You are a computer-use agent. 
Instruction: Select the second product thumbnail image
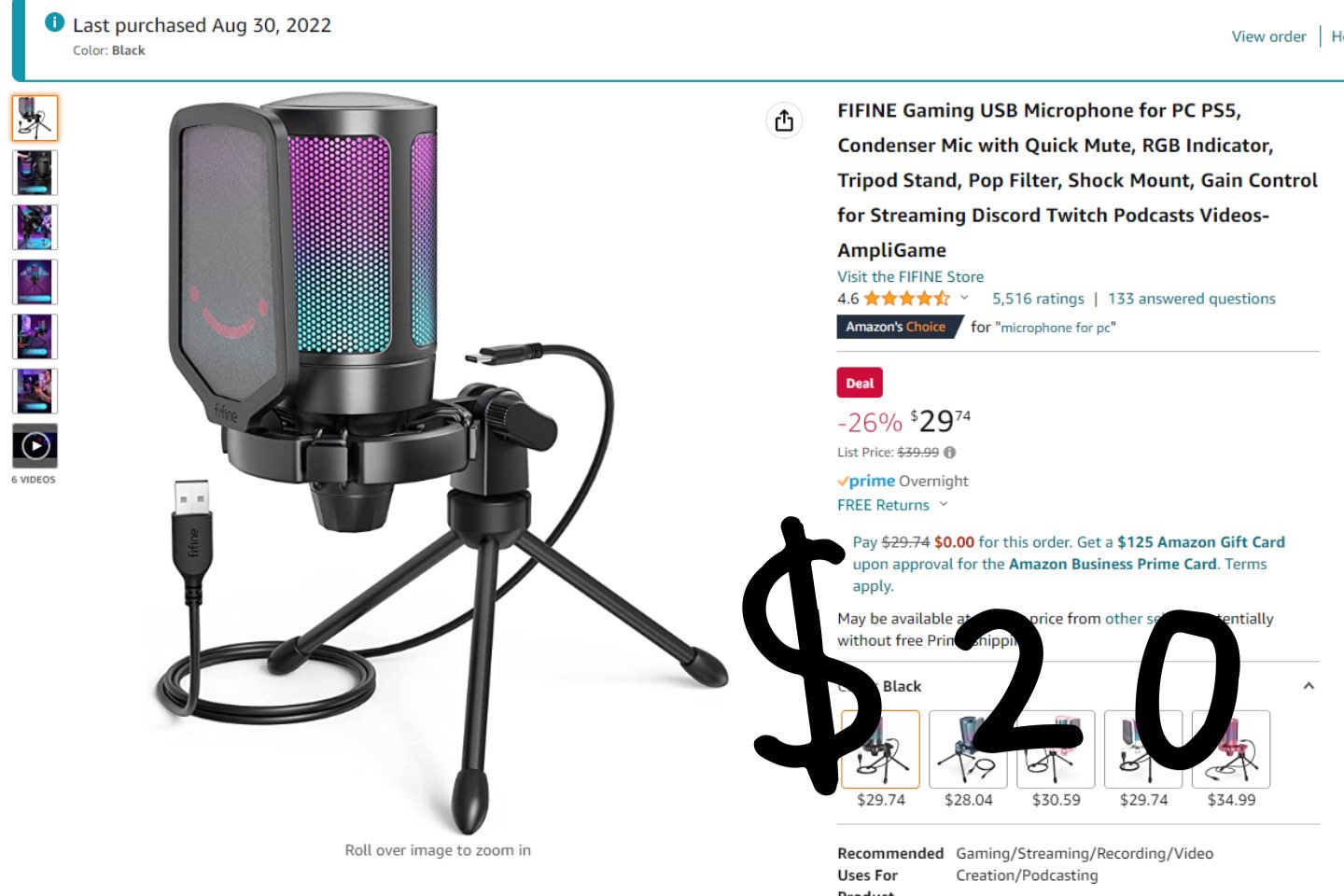[x=35, y=173]
